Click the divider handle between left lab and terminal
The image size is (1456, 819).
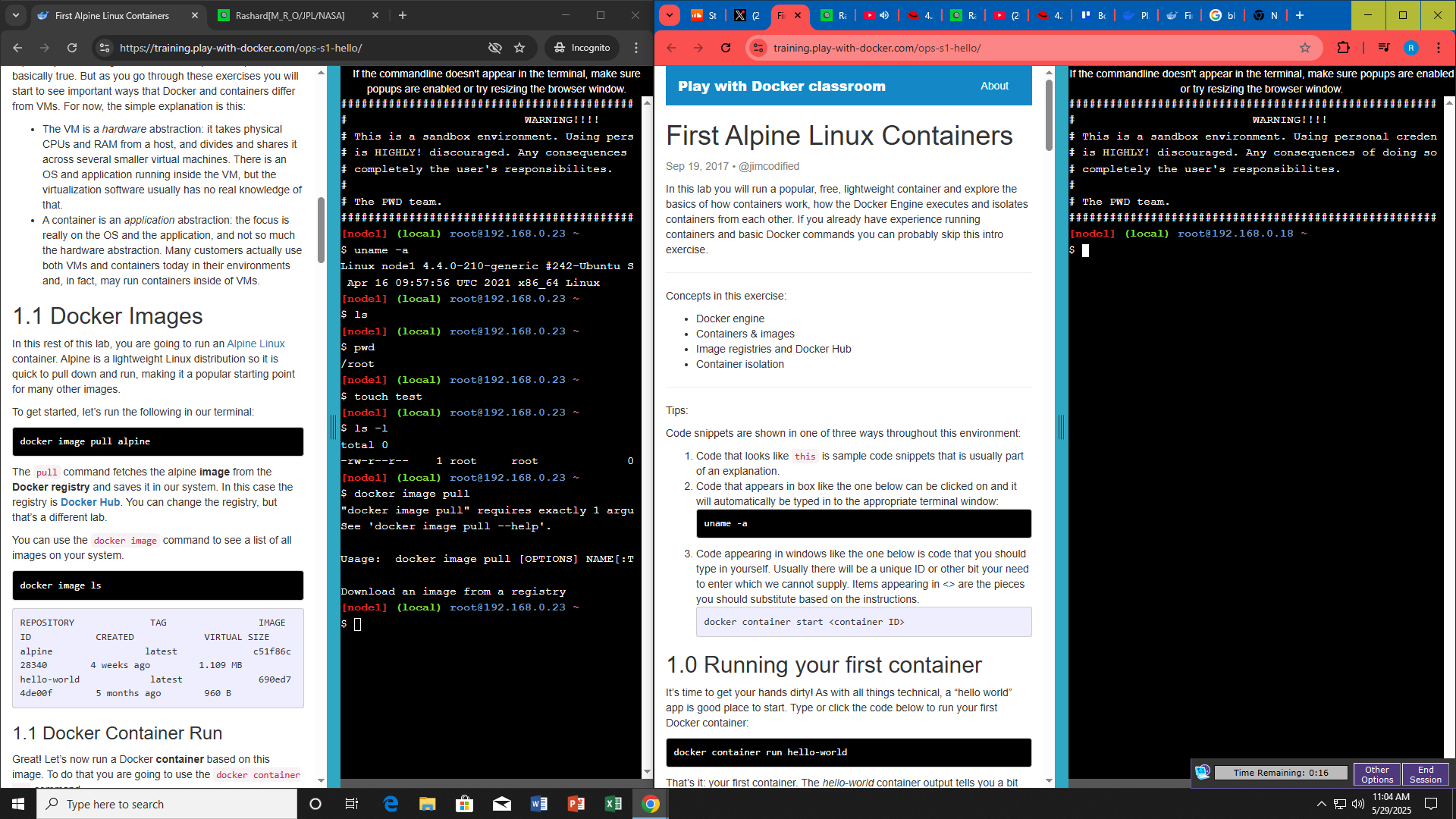(x=333, y=428)
